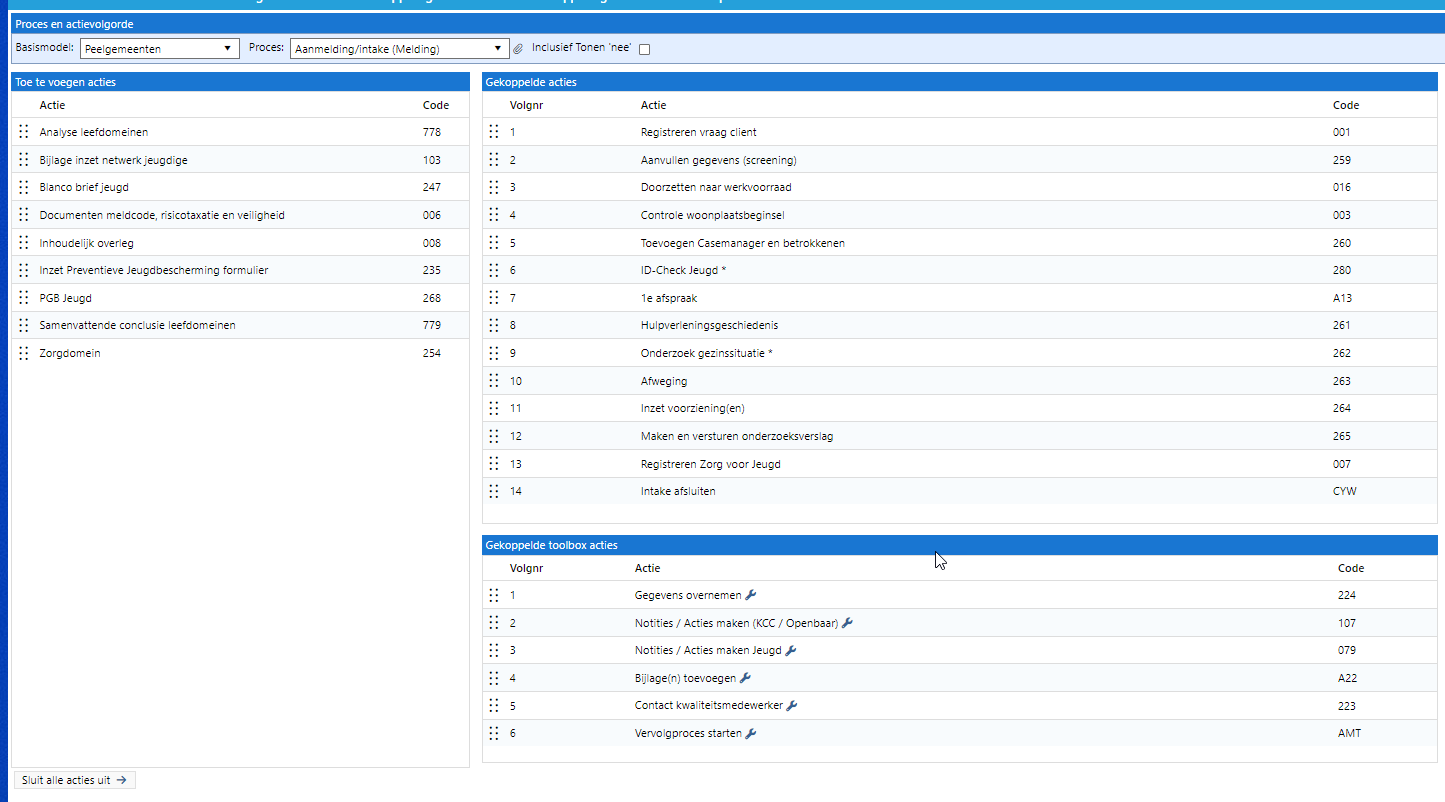Image resolution: width=1445 pixels, height=802 pixels.
Task: Click the Code column header in Toe te voegen acties
Action: (x=435, y=105)
